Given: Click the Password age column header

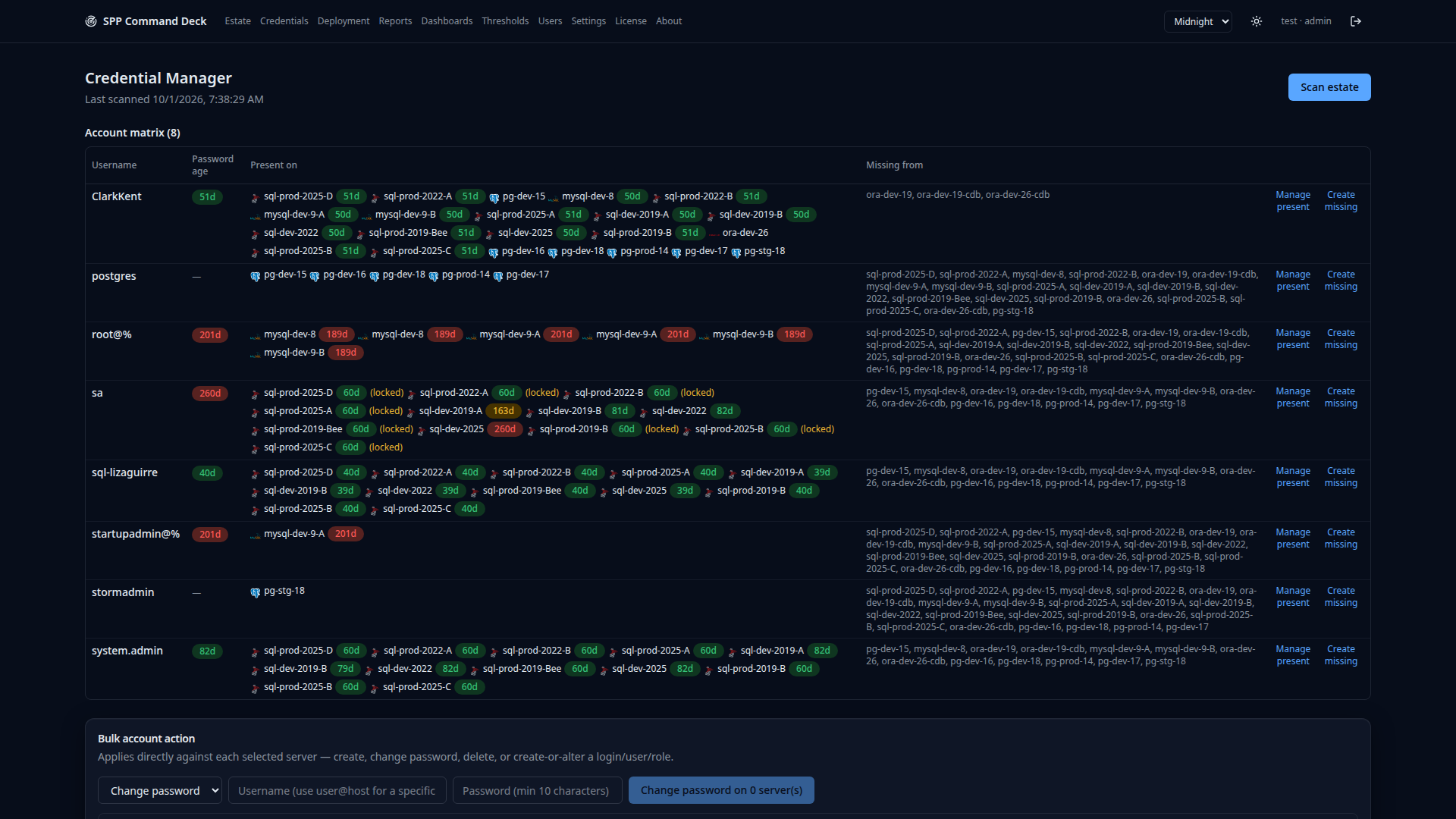Looking at the screenshot, I should tap(212, 165).
